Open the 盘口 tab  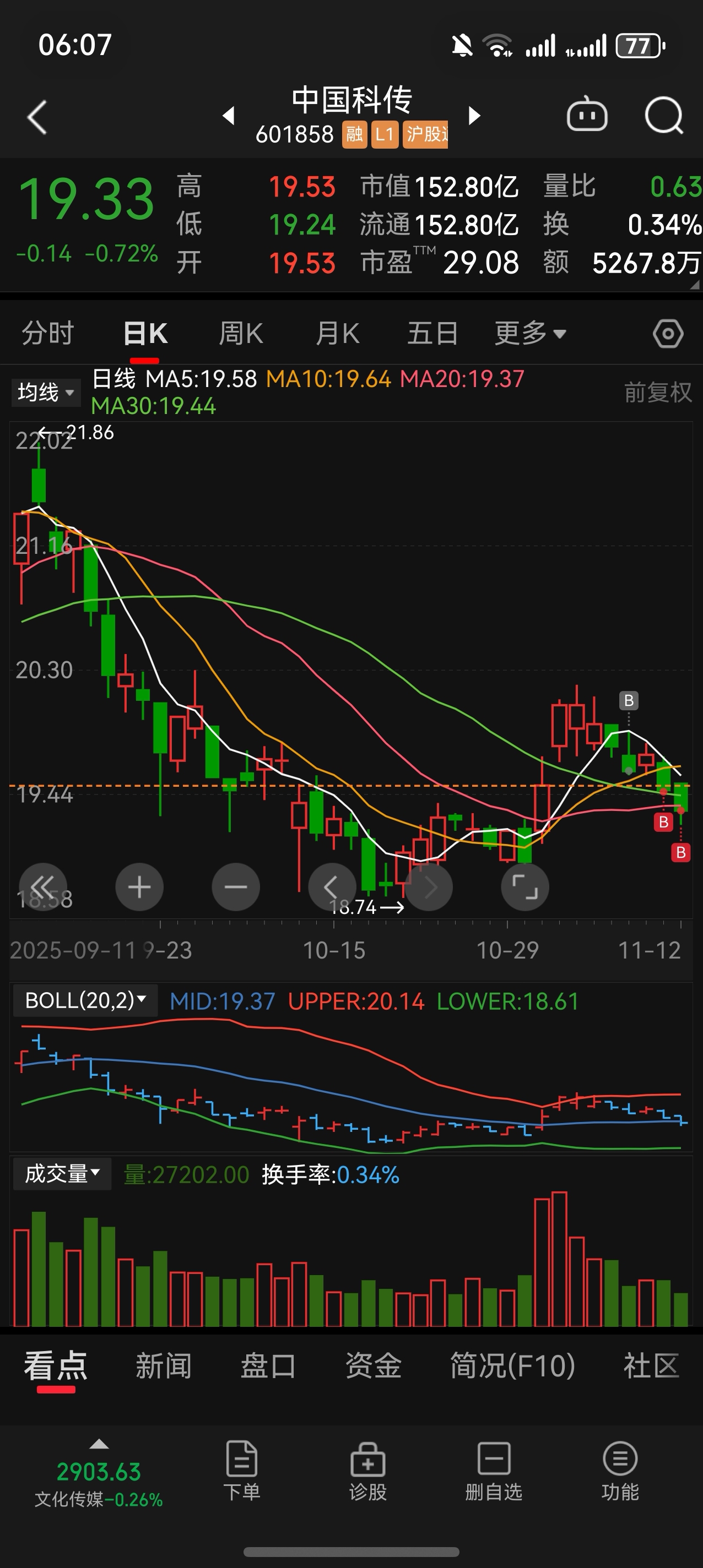click(x=268, y=1366)
